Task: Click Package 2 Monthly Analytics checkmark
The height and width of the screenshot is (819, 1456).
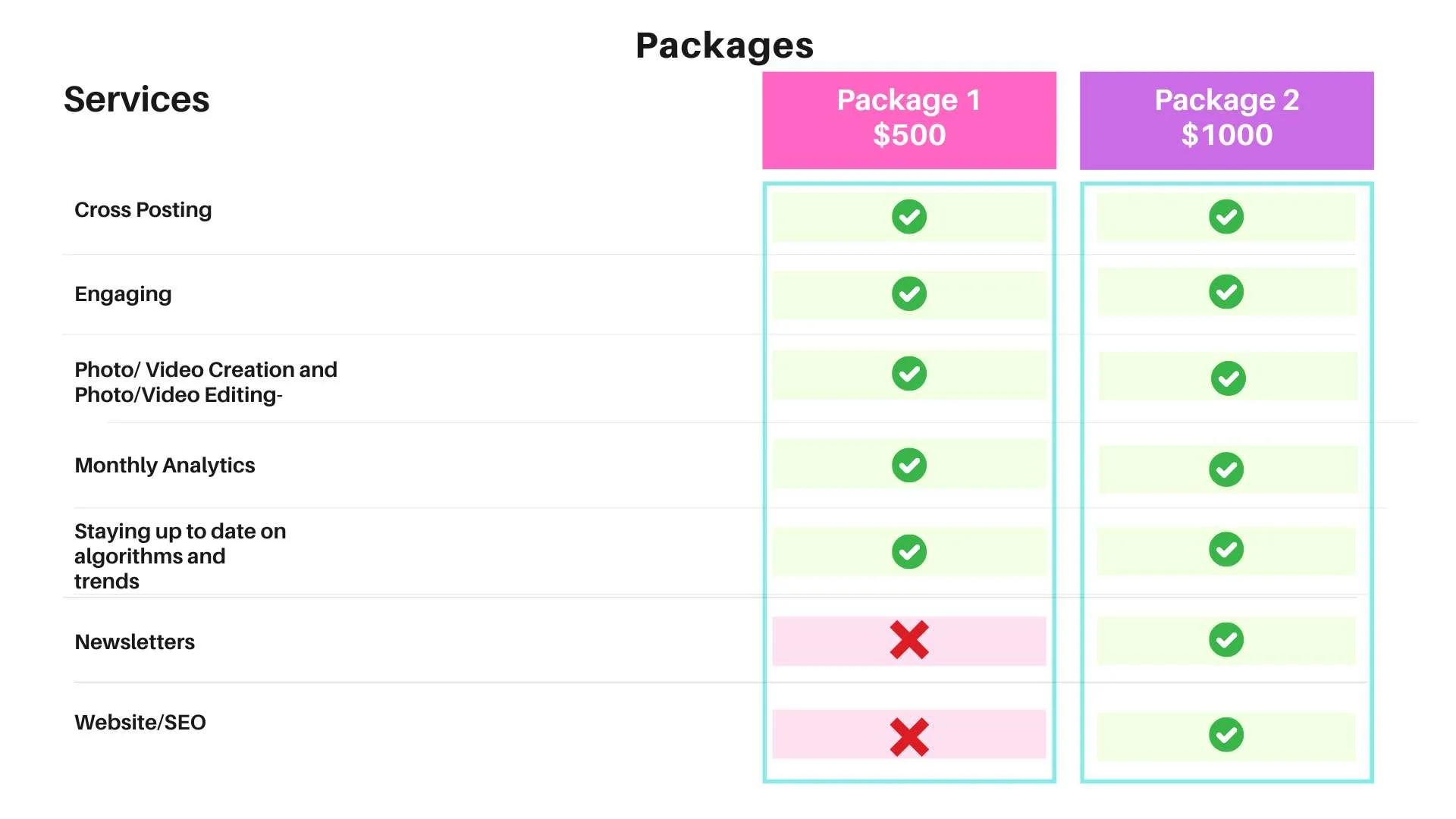Action: tap(1225, 469)
